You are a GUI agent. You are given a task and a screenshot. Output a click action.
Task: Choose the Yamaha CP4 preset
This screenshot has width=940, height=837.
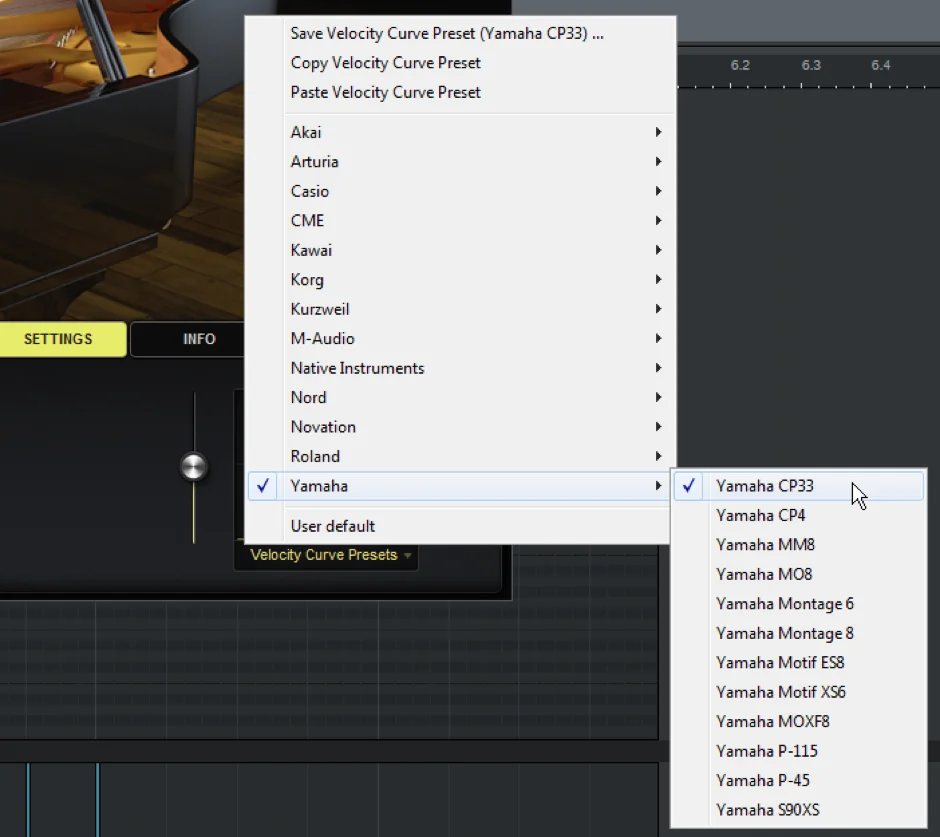(x=799, y=515)
